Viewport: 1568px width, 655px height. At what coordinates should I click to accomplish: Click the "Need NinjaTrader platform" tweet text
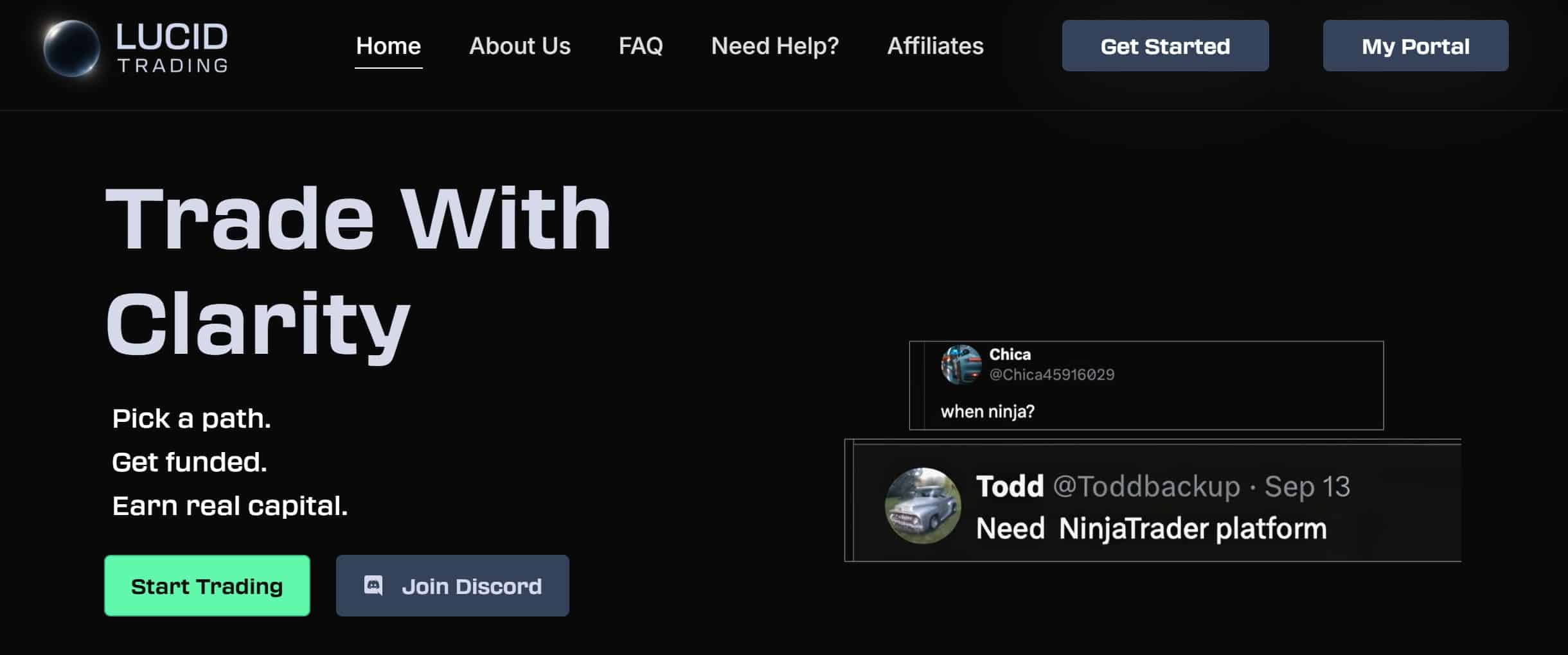1151,529
